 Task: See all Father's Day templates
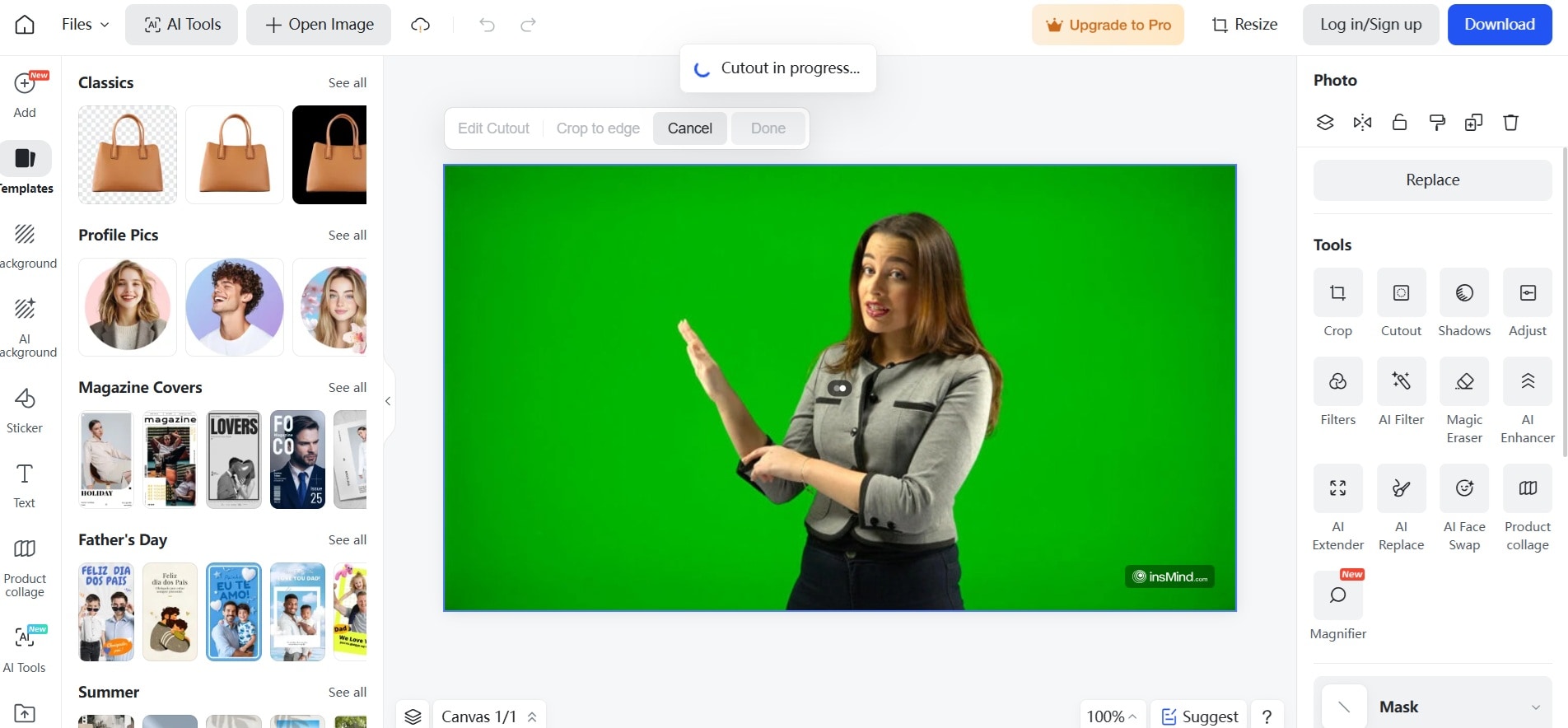click(x=348, y=539)
